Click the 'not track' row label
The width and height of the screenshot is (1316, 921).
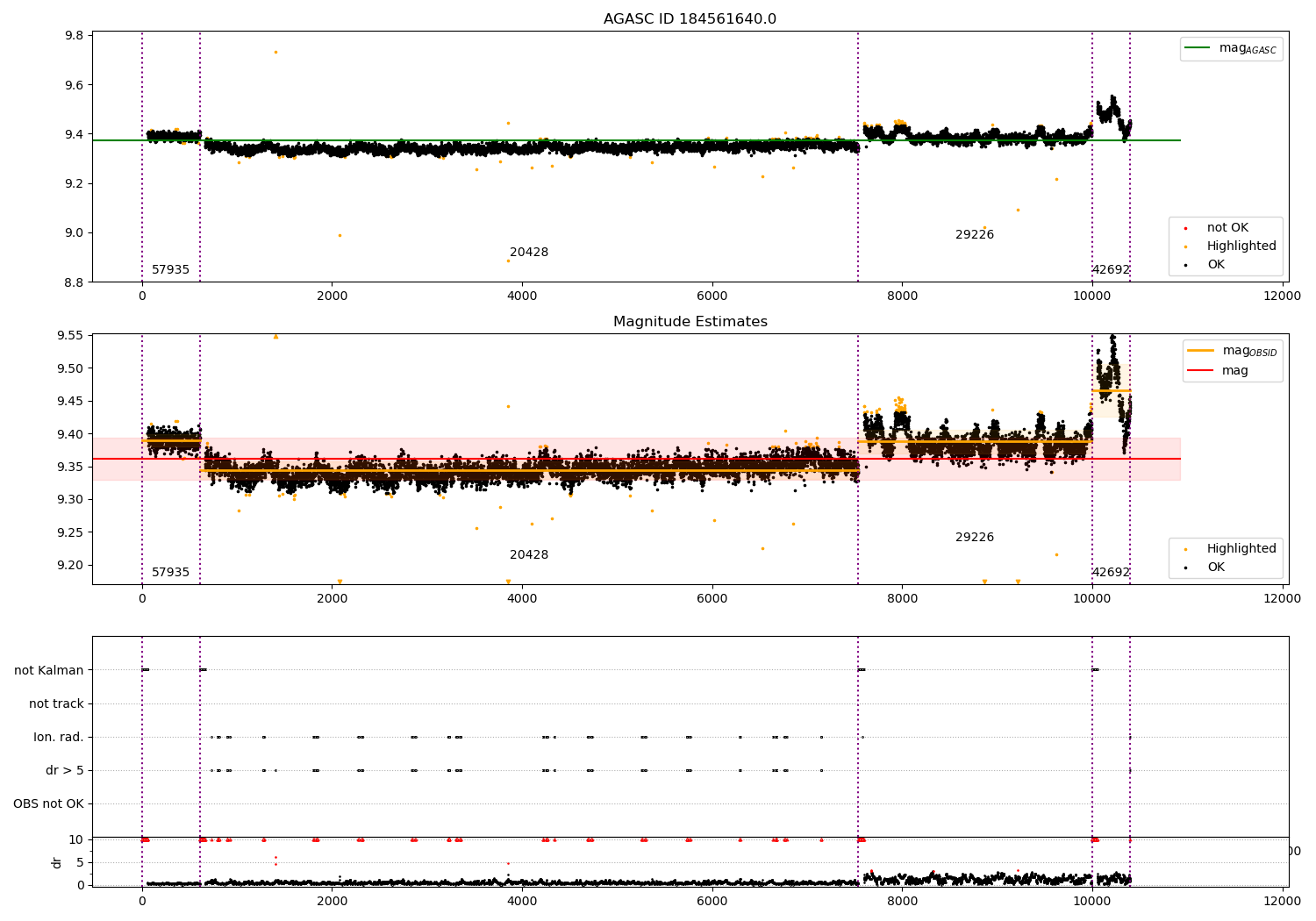coord(56,704)
